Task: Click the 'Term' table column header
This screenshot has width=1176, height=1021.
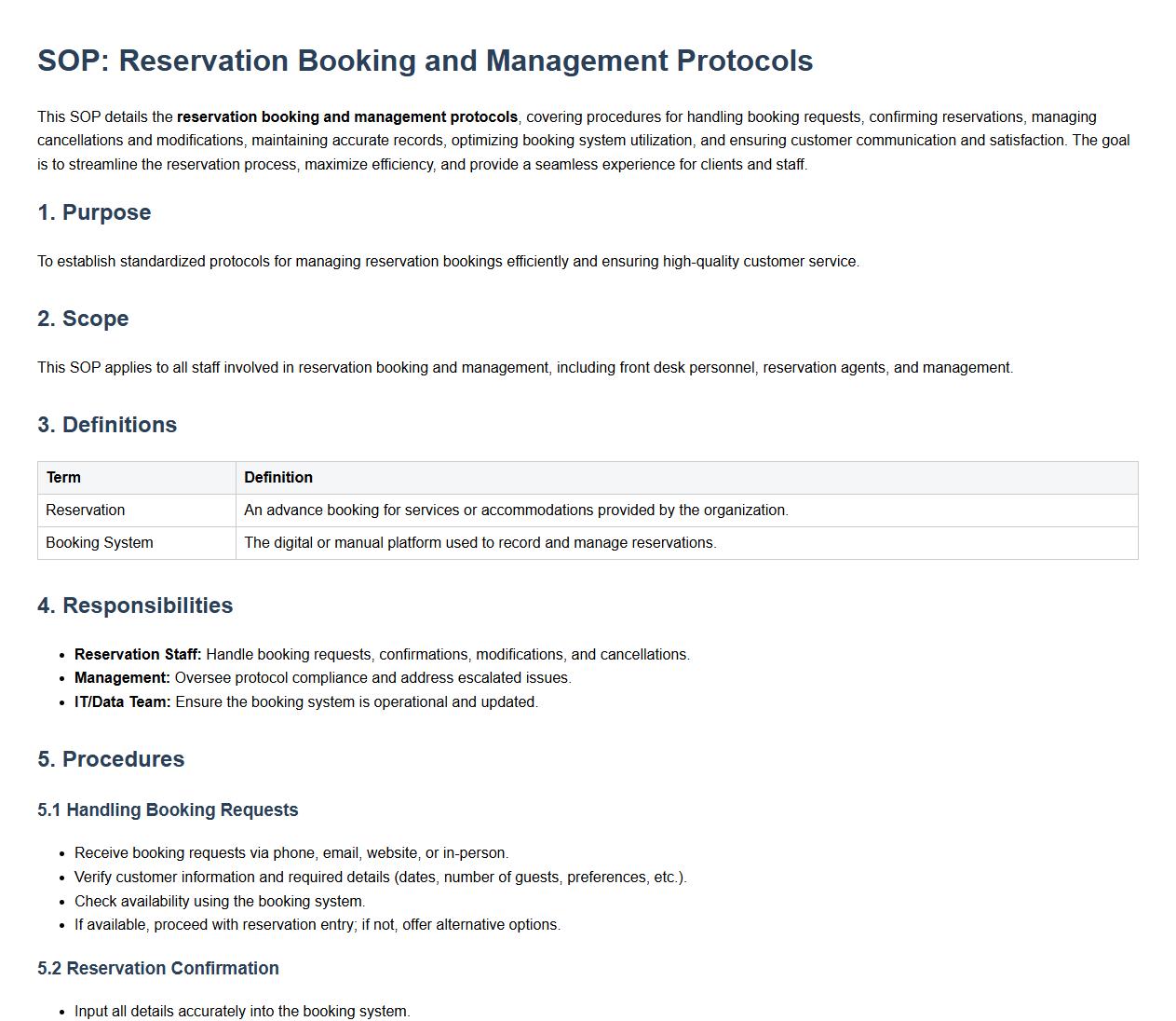Action: click(x=63, y=478)
